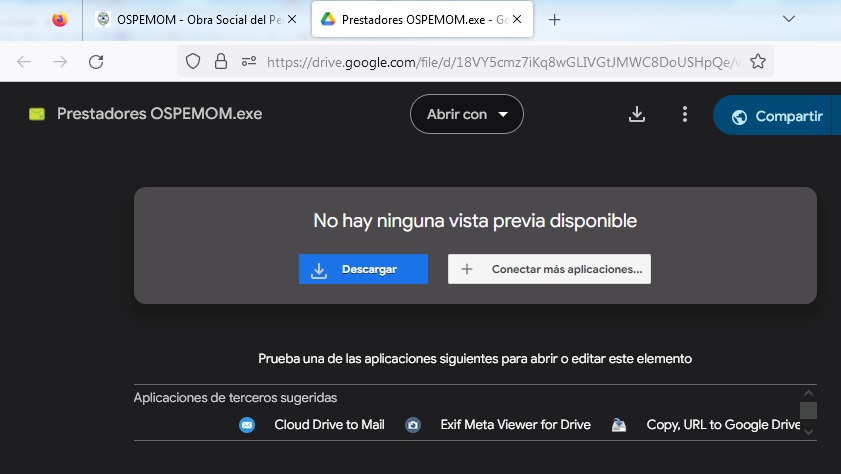Open the three-dot more actions menu
This screenshot has height=474, width=841.
[x=685, y=115]
